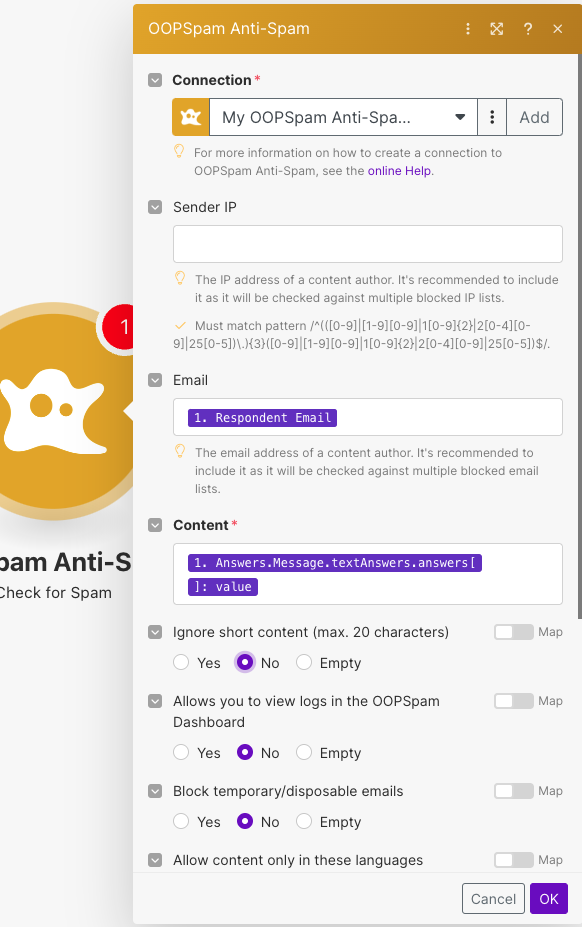Focus the Sender IP input field
Viewport: 582px width, 927px height.
point(367,244)
